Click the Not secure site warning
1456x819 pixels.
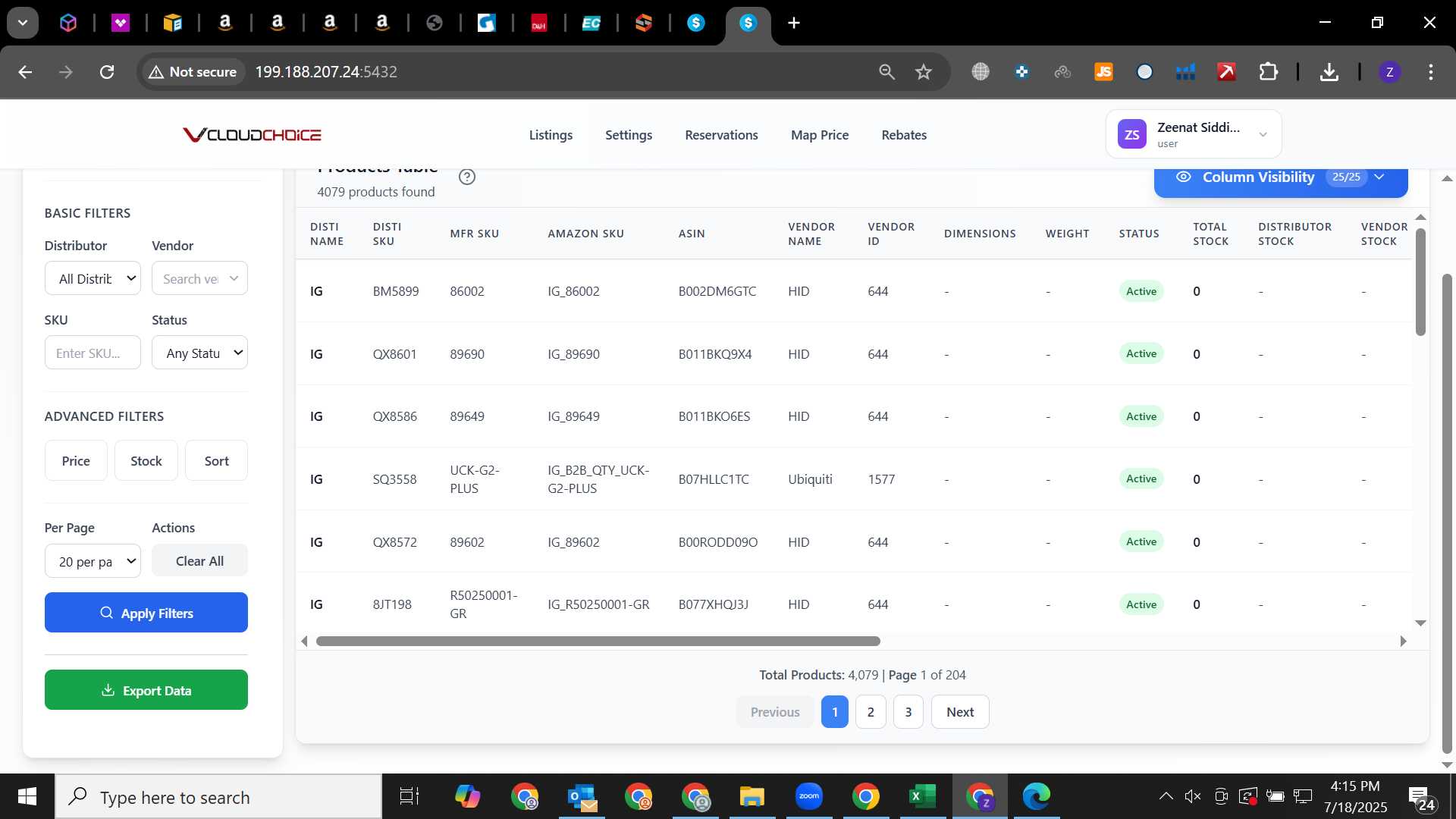(x=193, y=72)
